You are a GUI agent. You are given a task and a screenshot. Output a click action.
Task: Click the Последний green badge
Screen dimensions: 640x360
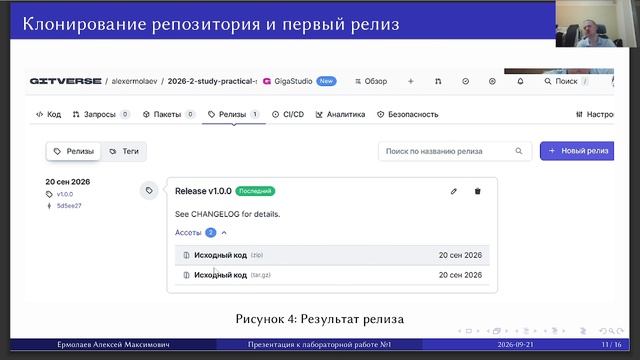pyautogui.click(x=255, y=191)
